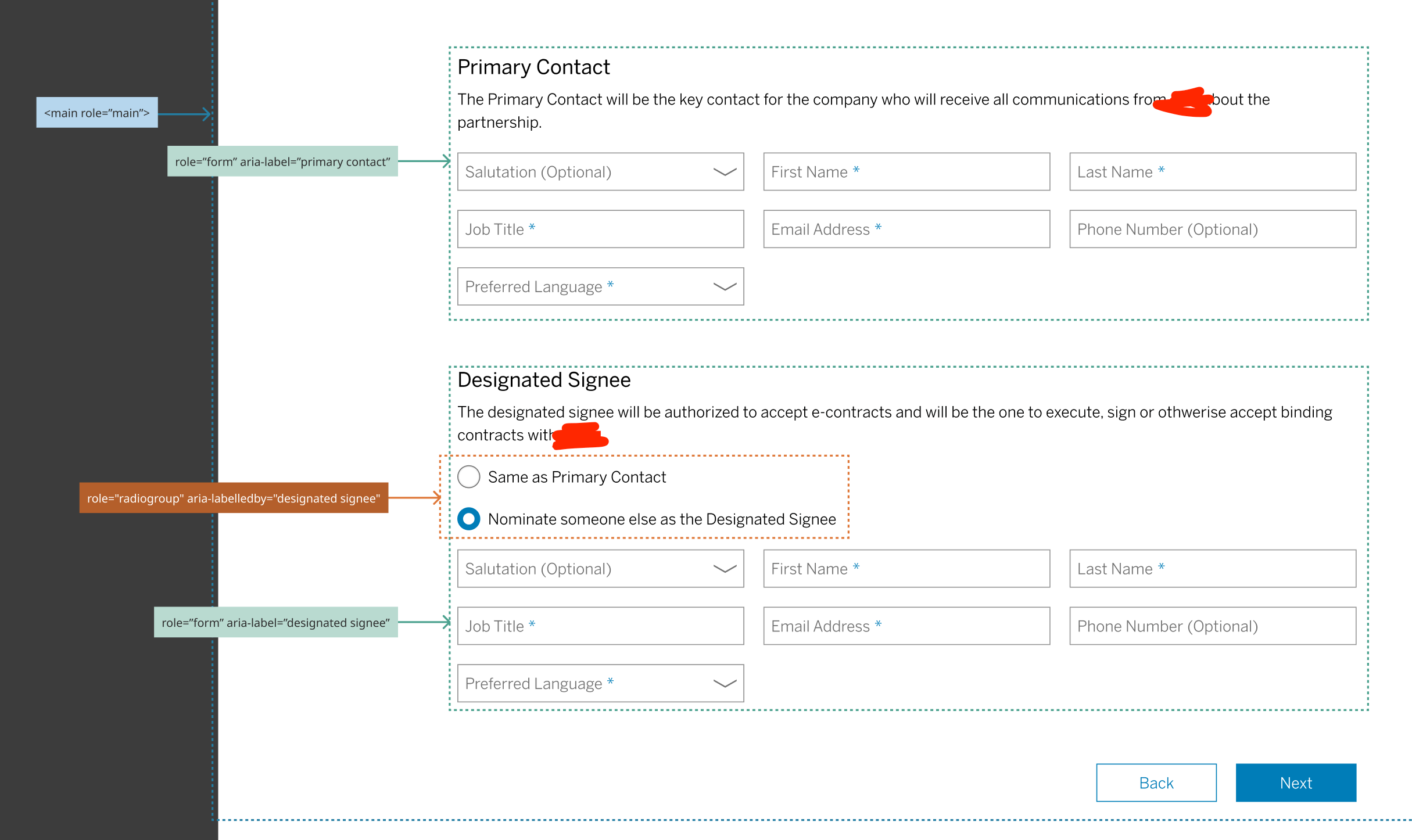
Task: Focus Primary Contact Job Title field
Action: (600, 229)
